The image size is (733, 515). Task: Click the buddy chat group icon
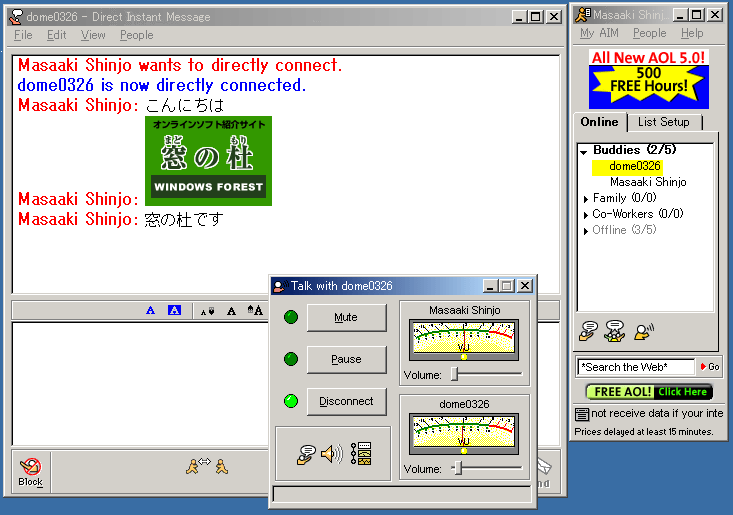coord(615,331)
